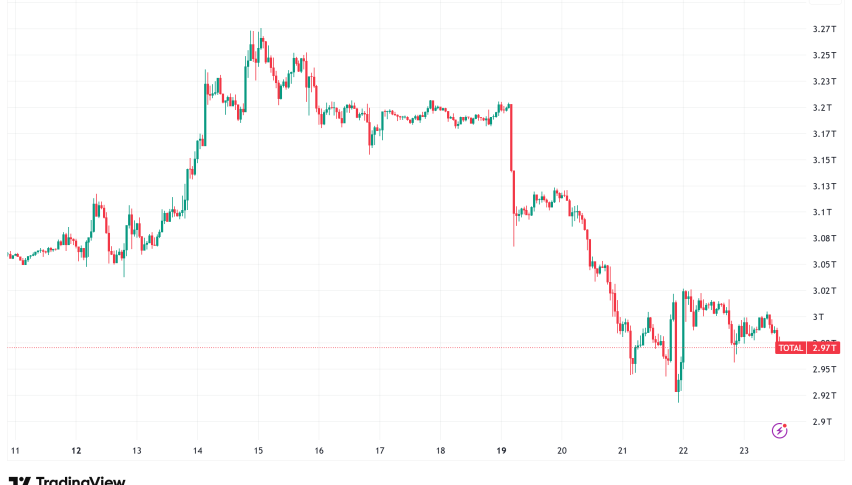Click the purple lightning bolt icon
This screenshot has height=485, width=852.
[x=780, y=430]
